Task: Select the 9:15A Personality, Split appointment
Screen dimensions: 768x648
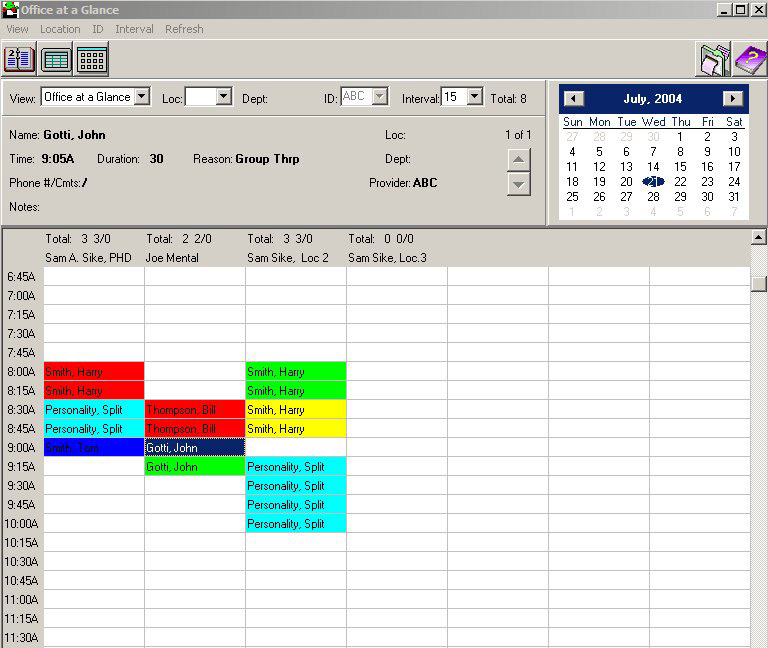Action: pyautogui.click(x=296, y=466)
